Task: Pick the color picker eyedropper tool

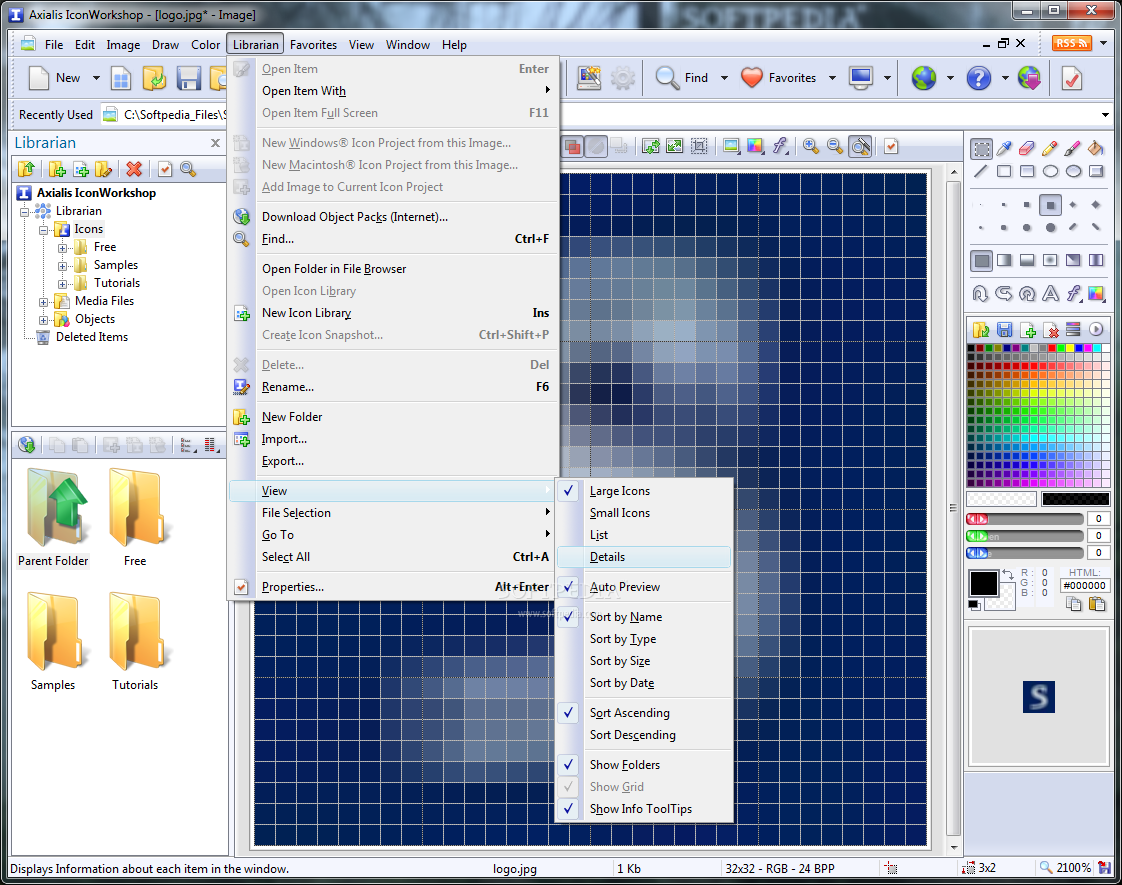Action: [1004, 148]
